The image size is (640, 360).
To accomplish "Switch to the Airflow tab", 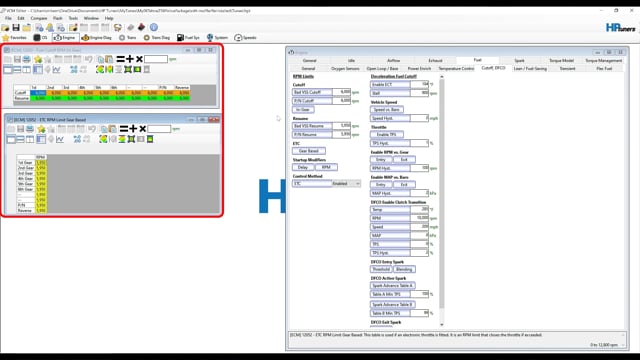I will coord(393,60).
